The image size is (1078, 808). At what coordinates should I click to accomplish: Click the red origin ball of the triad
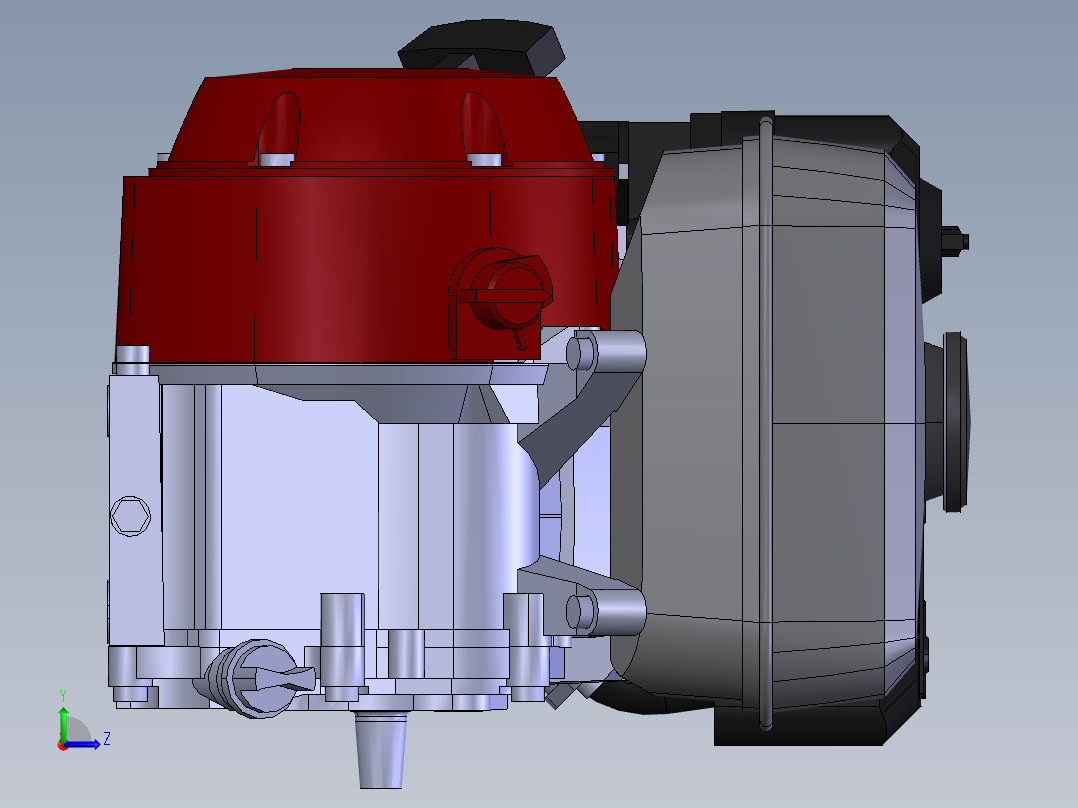(63, 745)
